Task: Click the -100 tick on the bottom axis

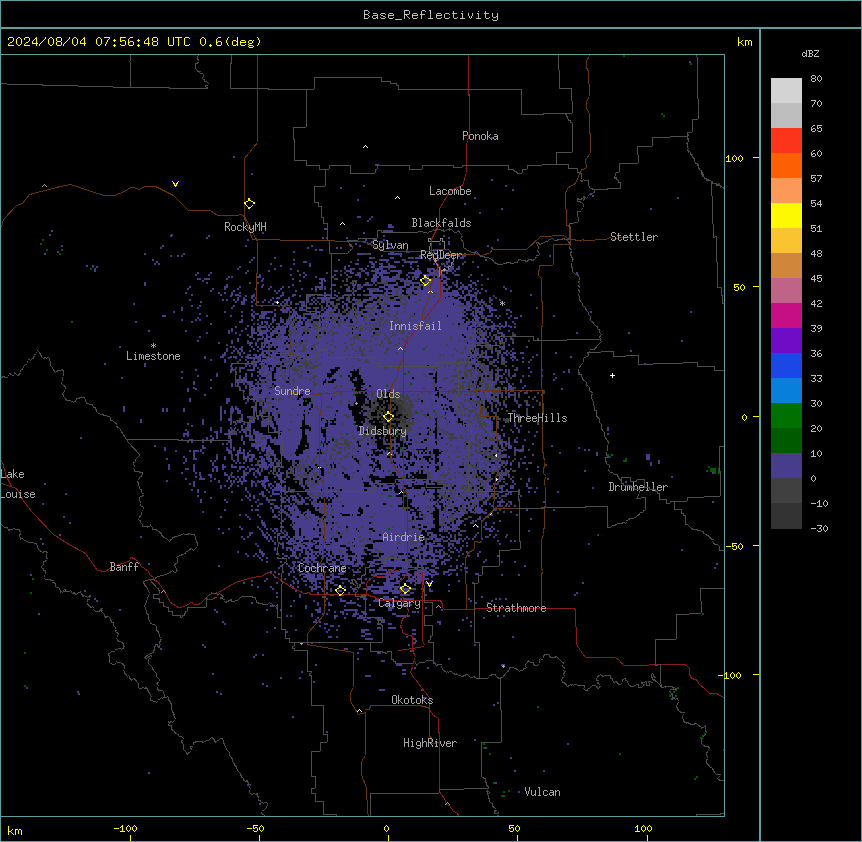Action: point(125,828)
